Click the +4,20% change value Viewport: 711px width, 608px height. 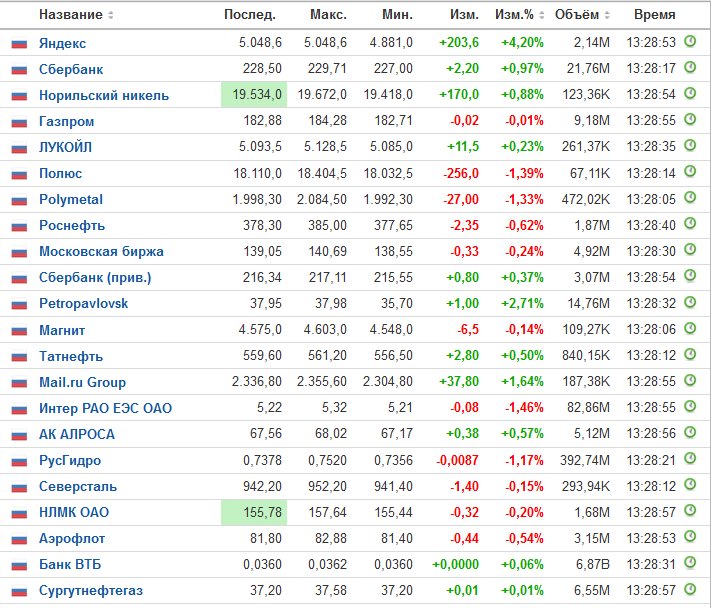(x=522, y=43)
